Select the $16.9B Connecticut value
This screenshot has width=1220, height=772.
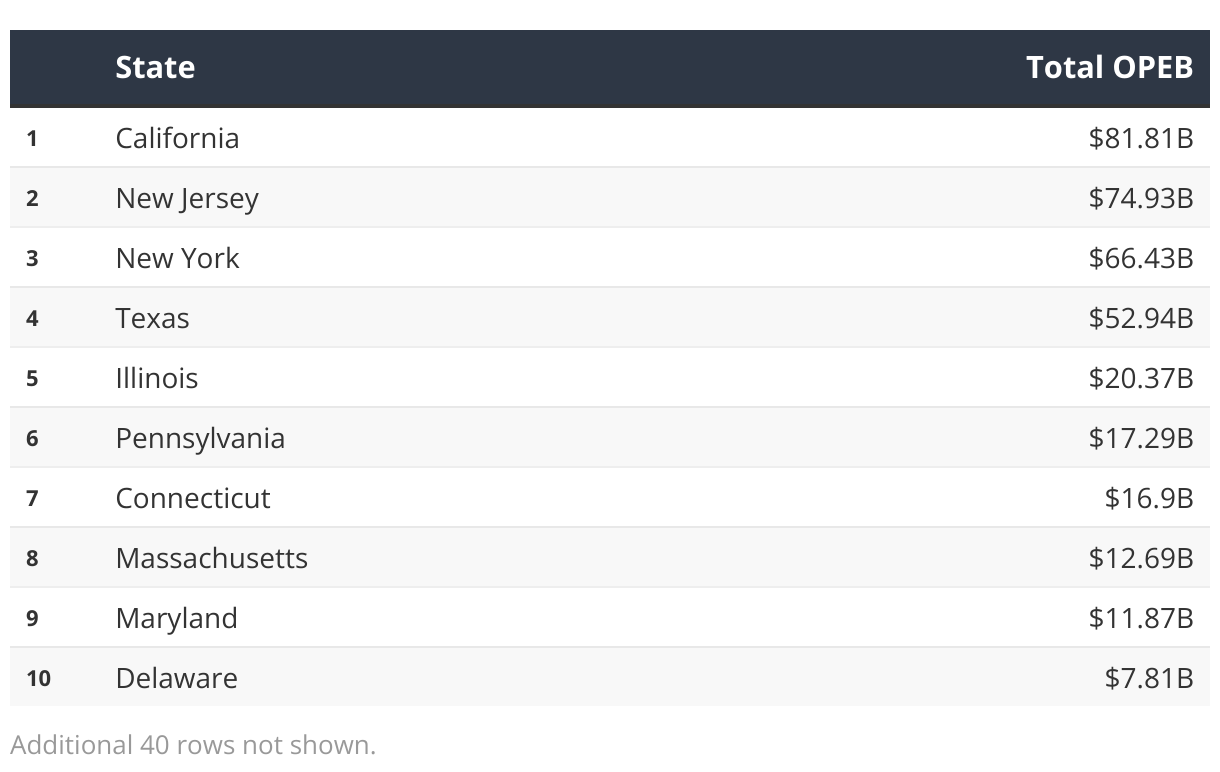[1149, 498]
